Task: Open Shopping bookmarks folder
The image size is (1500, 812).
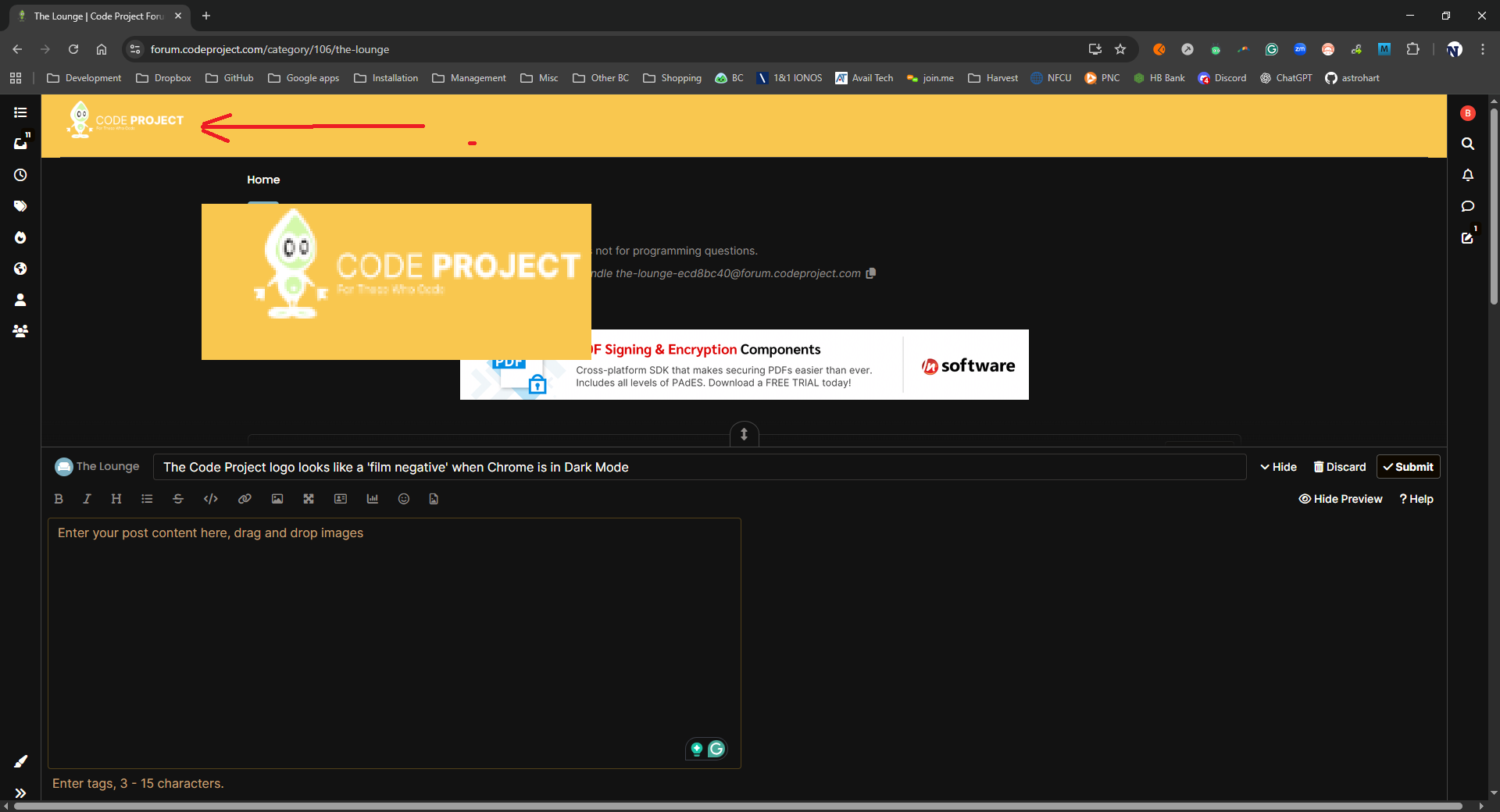Action: click(673, 78)
